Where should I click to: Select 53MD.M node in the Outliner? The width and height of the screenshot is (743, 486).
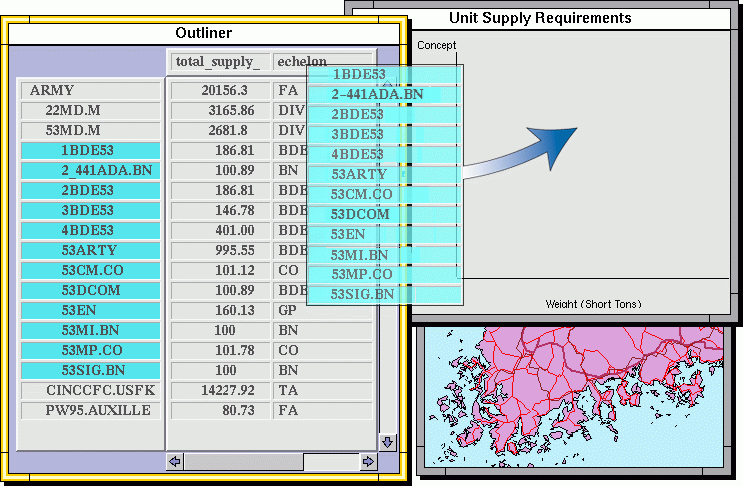90,131
